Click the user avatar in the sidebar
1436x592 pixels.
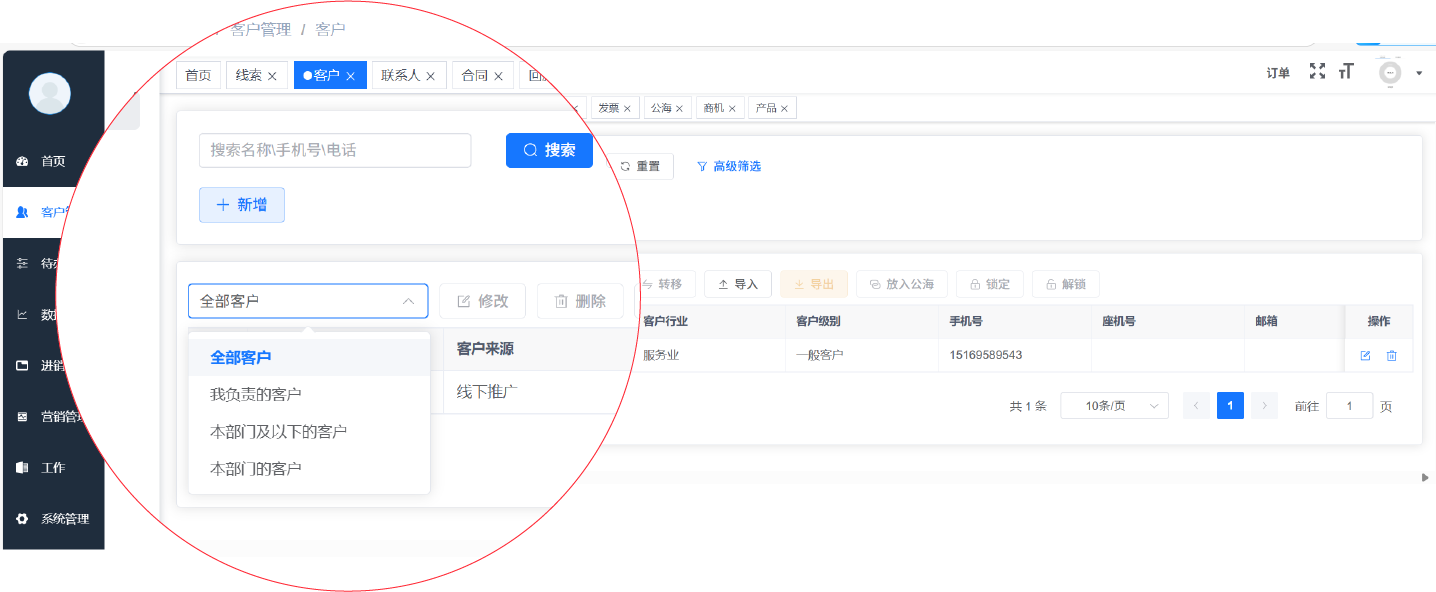tap(50, 94)
